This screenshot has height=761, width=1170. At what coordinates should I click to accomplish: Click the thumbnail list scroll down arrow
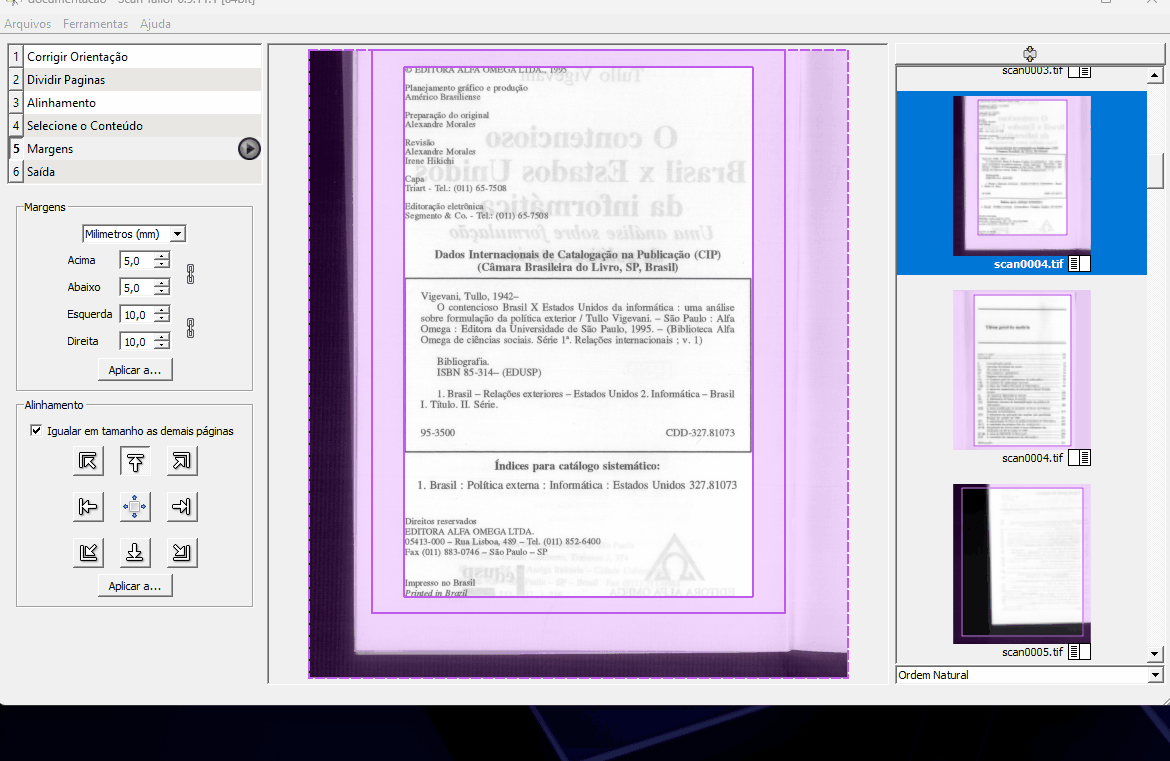[1154, 654]
